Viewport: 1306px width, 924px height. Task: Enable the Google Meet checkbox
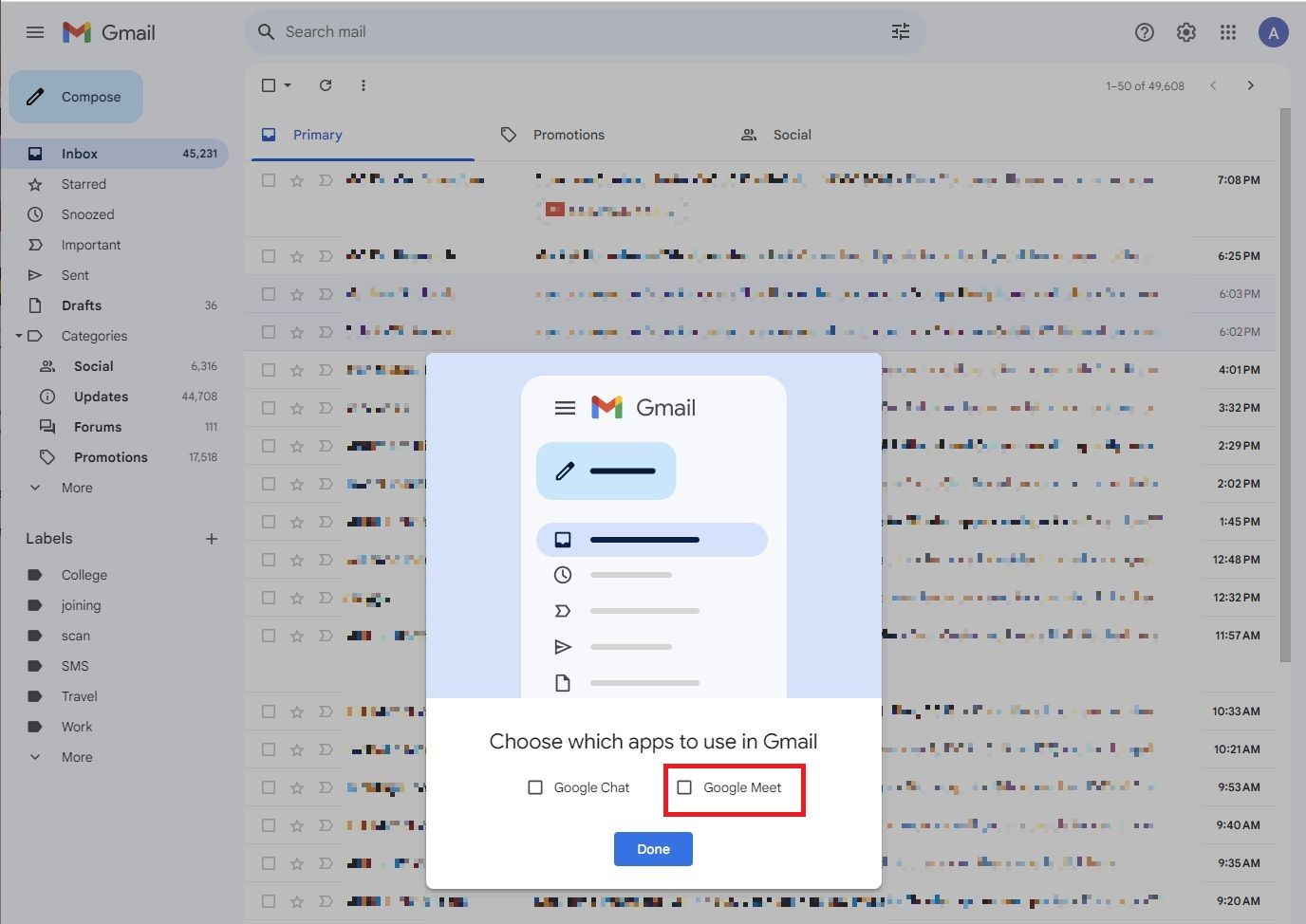685,786
